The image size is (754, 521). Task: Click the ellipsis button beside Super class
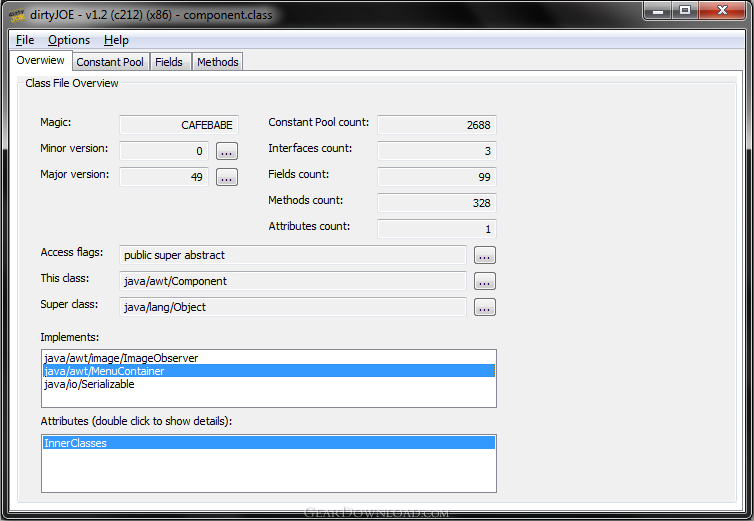(485, 307)
